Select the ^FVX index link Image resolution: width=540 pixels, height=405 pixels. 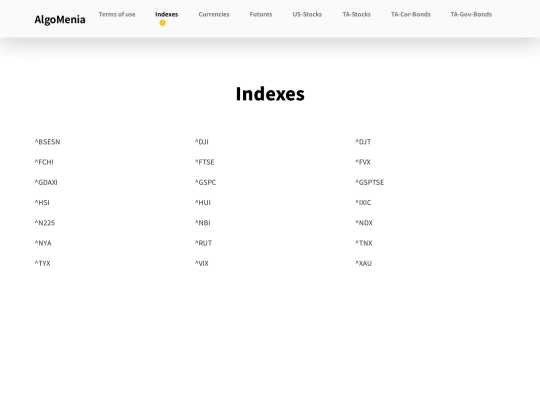(363, 162)
